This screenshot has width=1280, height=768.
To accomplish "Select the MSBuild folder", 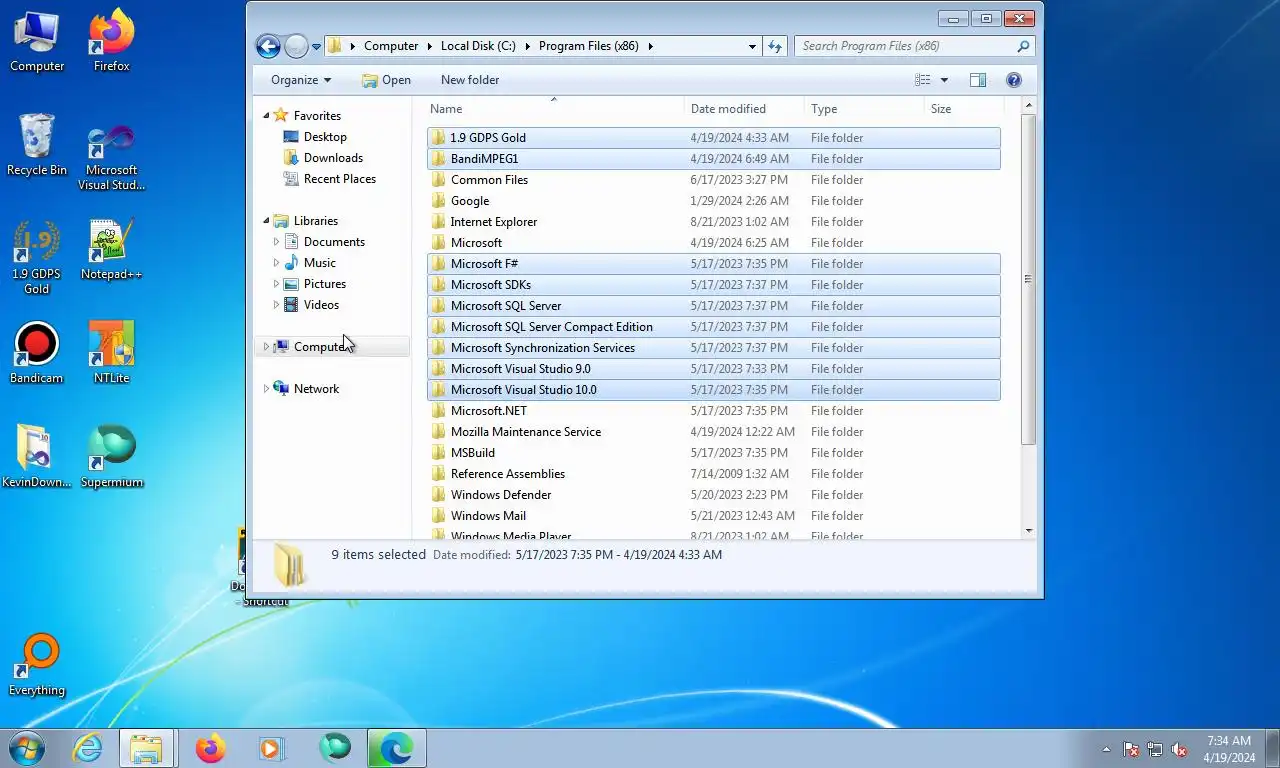I will pyautogui.click(x=713, y=453).
